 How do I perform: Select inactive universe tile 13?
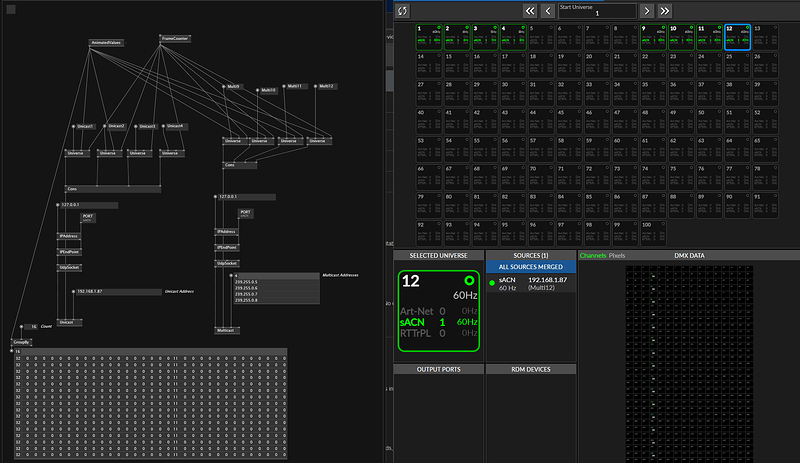pos(765,37)
